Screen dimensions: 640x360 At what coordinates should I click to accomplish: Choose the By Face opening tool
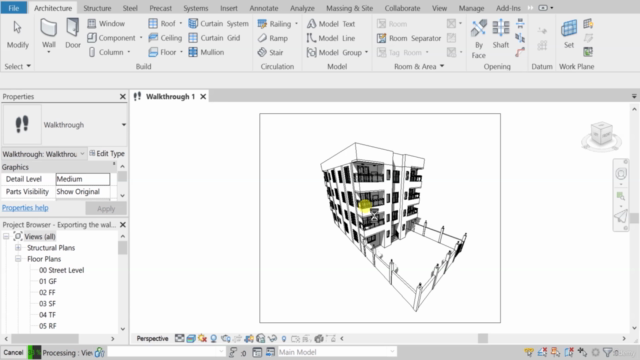pyautogui.click(x=478, y=39)
